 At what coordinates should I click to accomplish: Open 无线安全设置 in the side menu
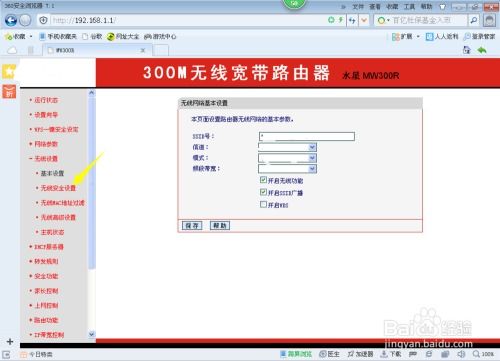[58, 188]
